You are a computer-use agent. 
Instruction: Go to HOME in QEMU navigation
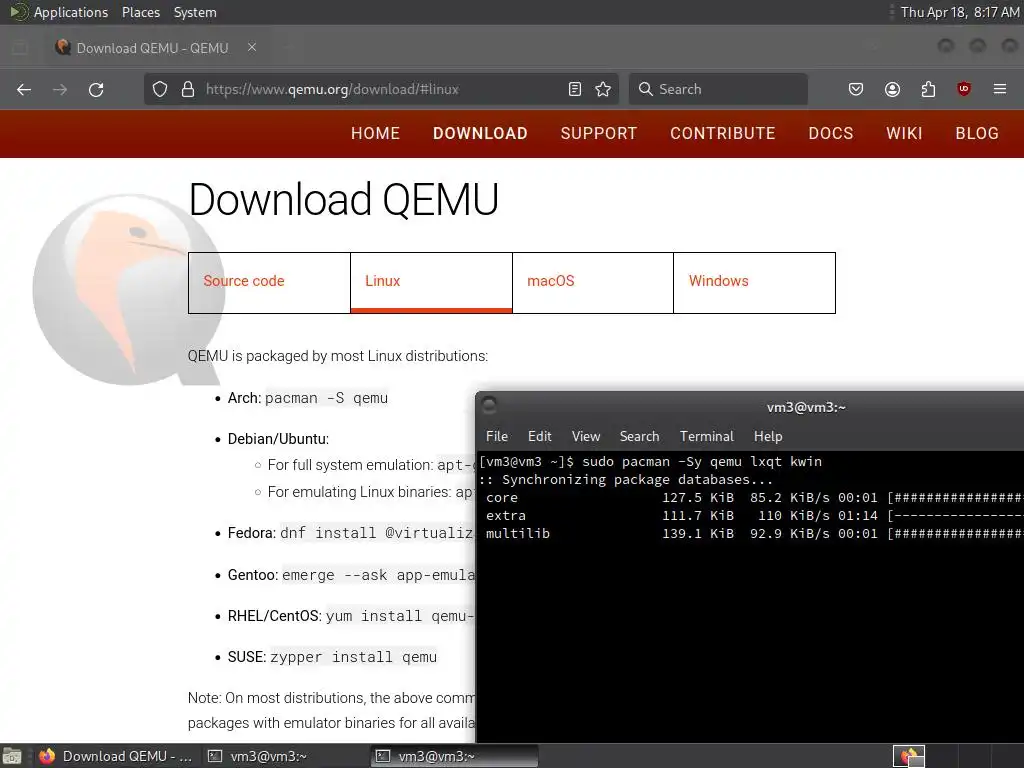[x=376, y=133]
